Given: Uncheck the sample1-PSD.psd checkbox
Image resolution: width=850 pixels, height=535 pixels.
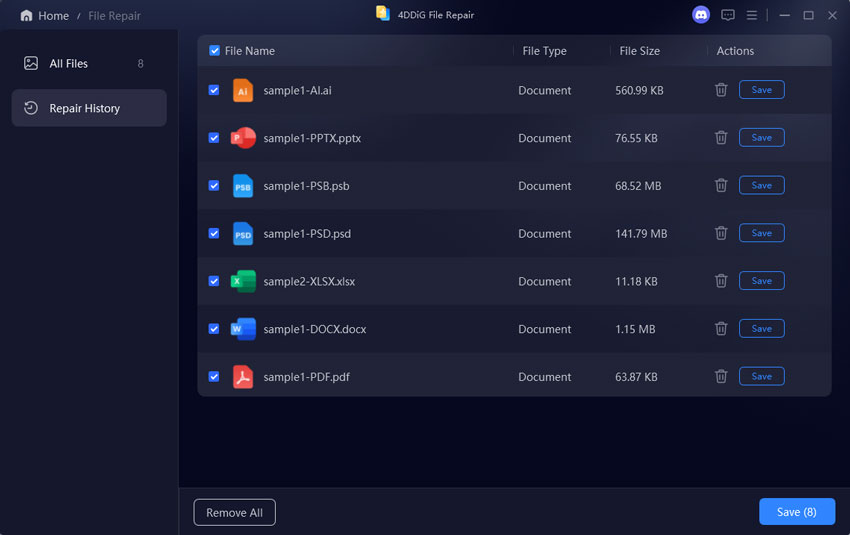Looking at the screenshot, I should tap(214, 233).
